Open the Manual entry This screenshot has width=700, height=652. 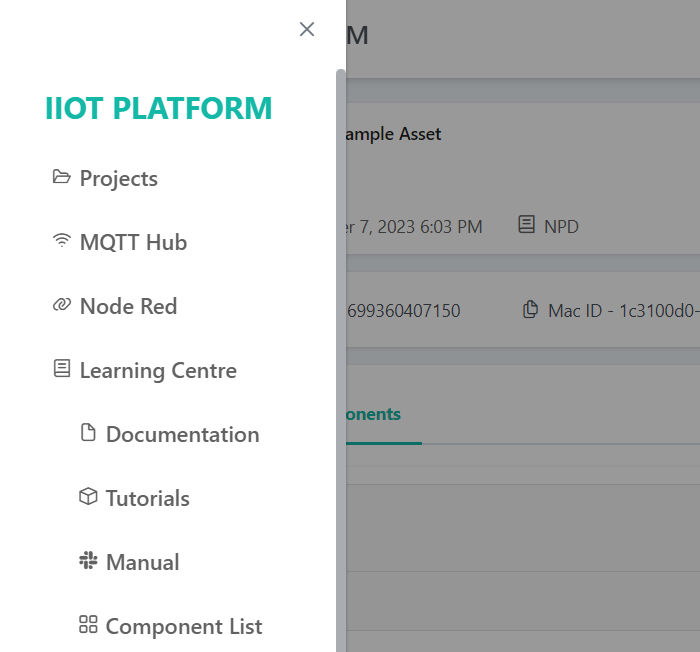pos(143,562)
